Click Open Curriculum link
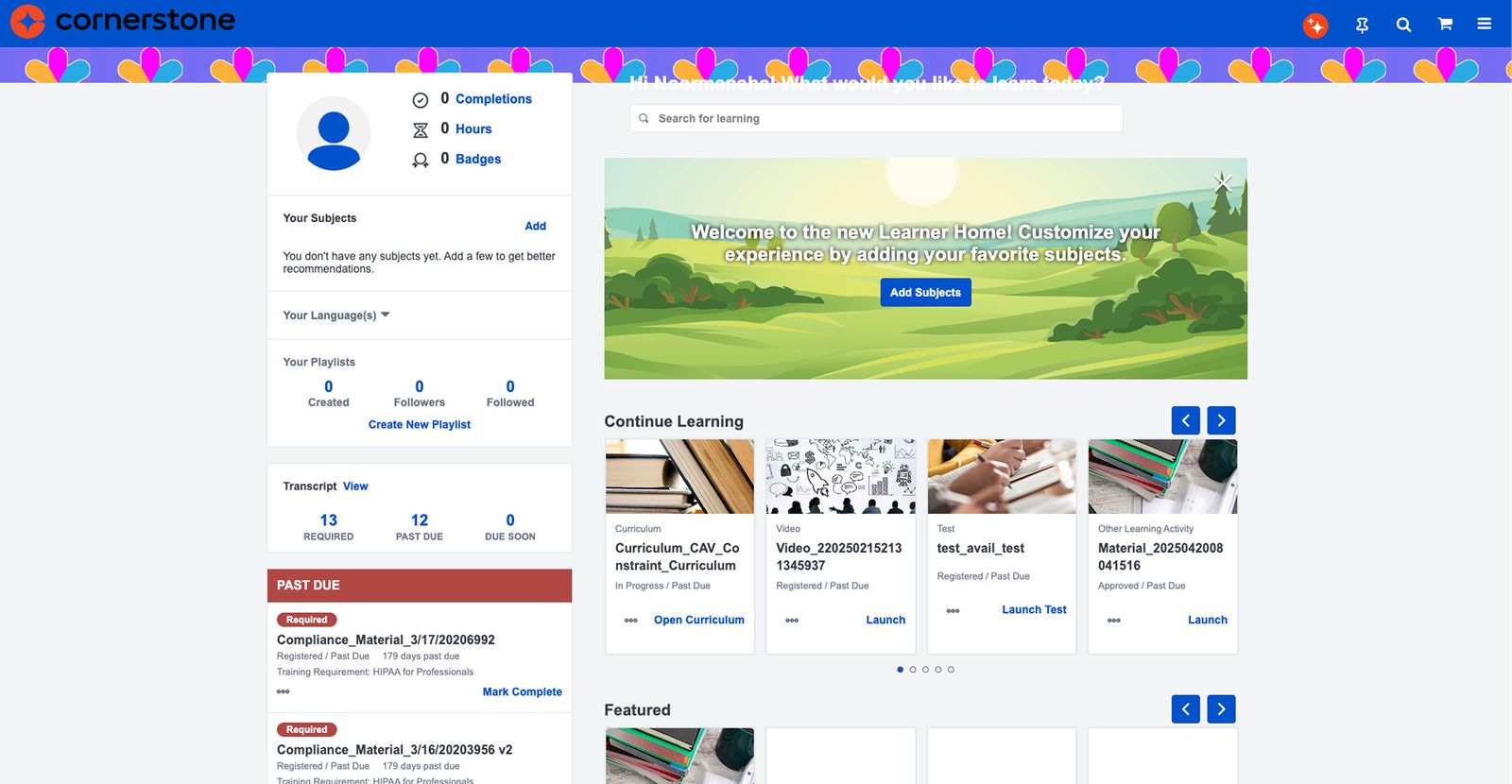Image resolution: width=1512 pixels, height=784 pixels. pos(699,621)
